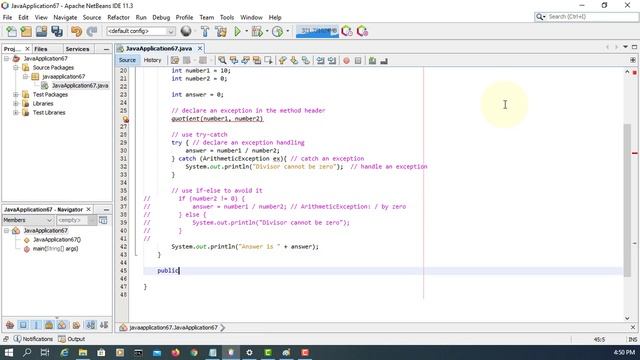The image size is (640, 360).
Task: Click the Comment icon in the editor toolbar
Action: click(x=372, y=60)
